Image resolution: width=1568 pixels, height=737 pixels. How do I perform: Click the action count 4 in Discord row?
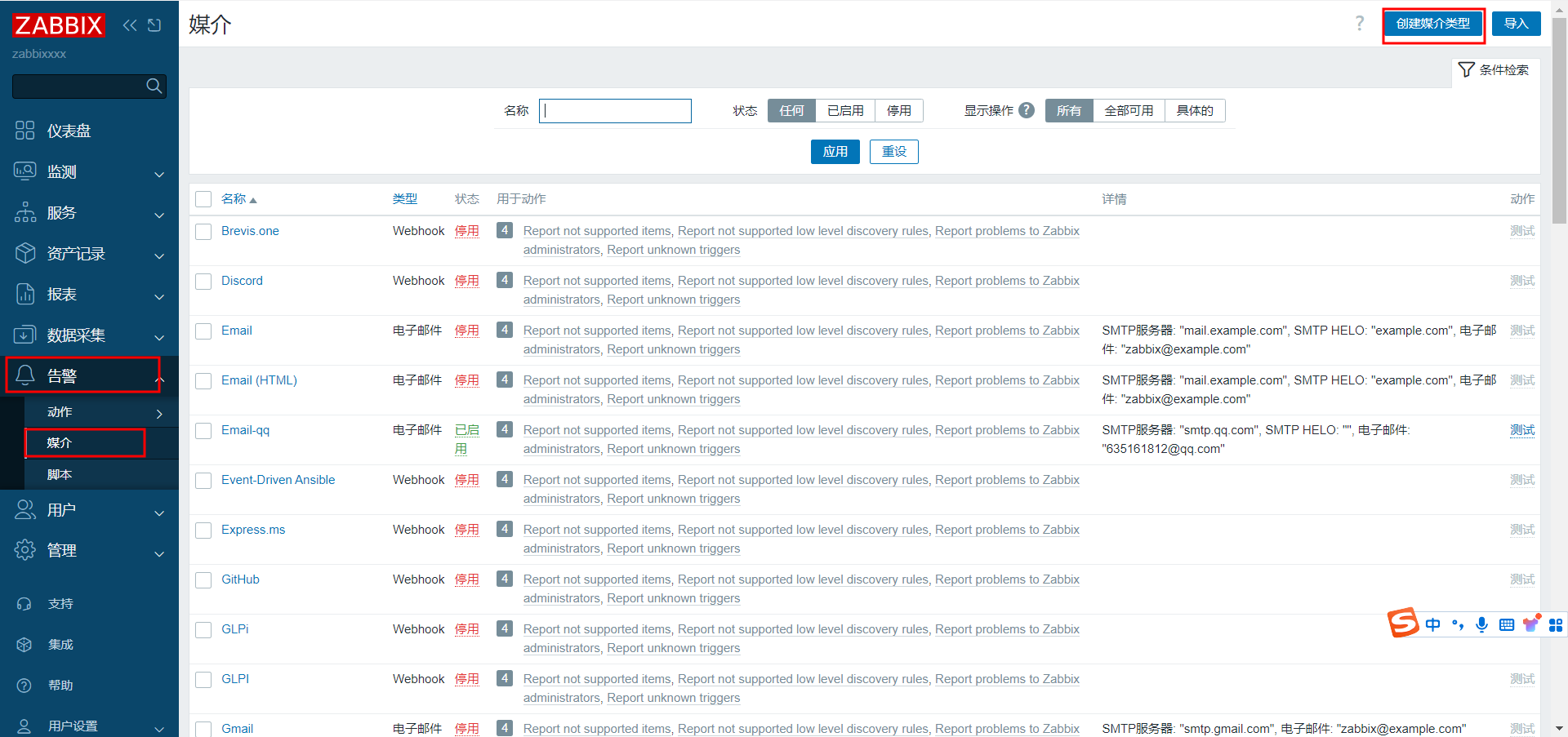[505, 280]
